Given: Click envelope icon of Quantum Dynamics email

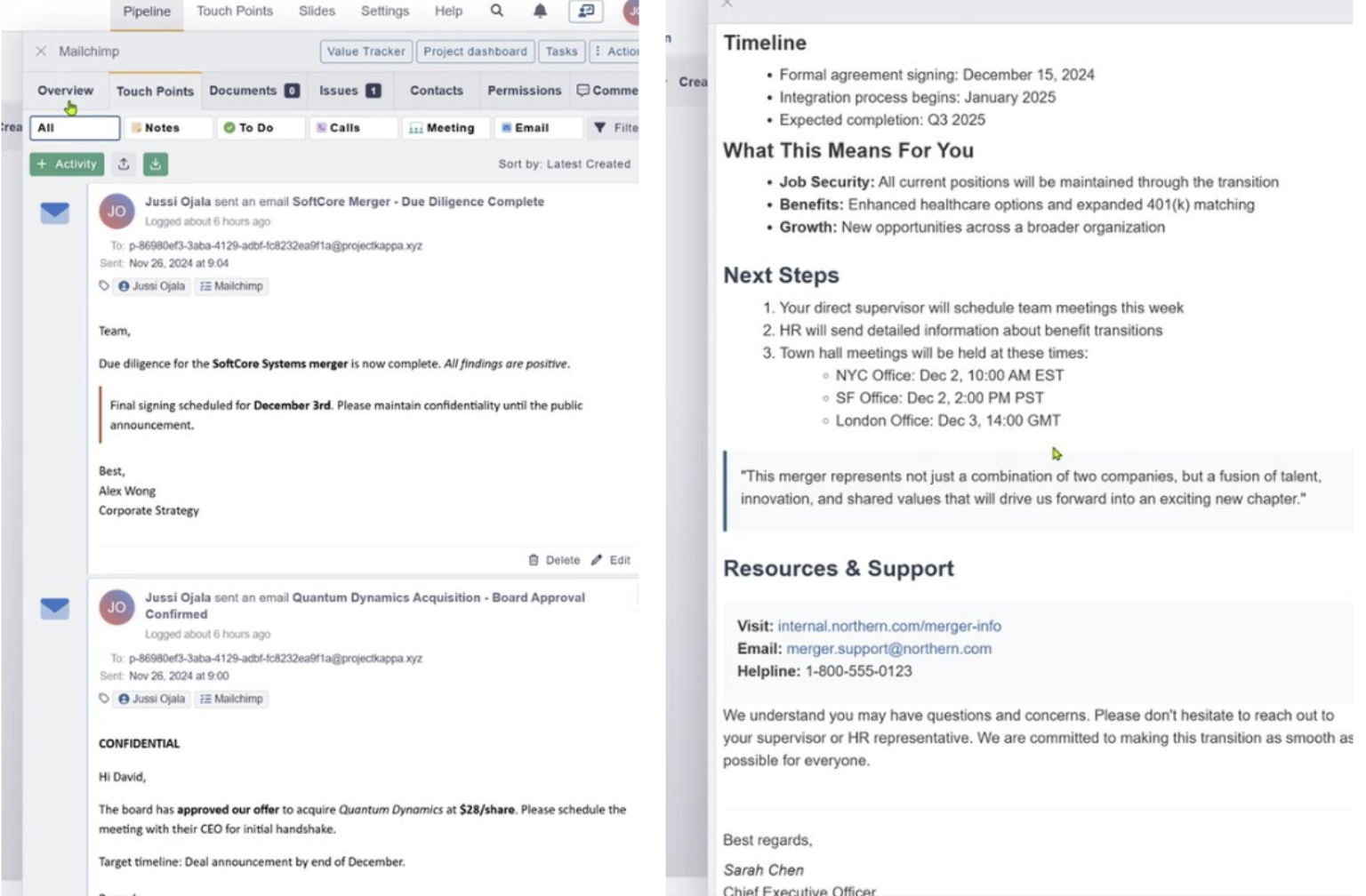Looking at the screenshot, I should coord(55,608).
